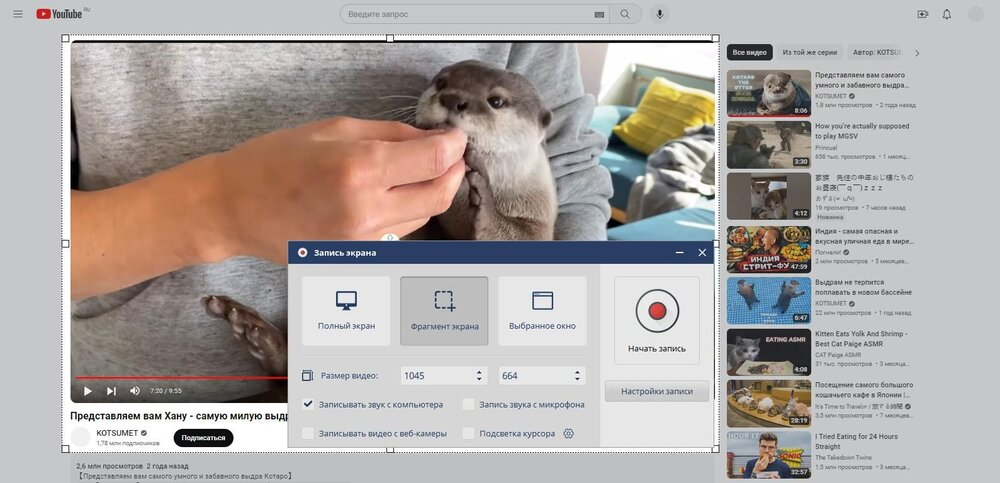Open KOTSUMET channel name link
Viewport: 1000px width, 483px height.
(x=117, y=433)
